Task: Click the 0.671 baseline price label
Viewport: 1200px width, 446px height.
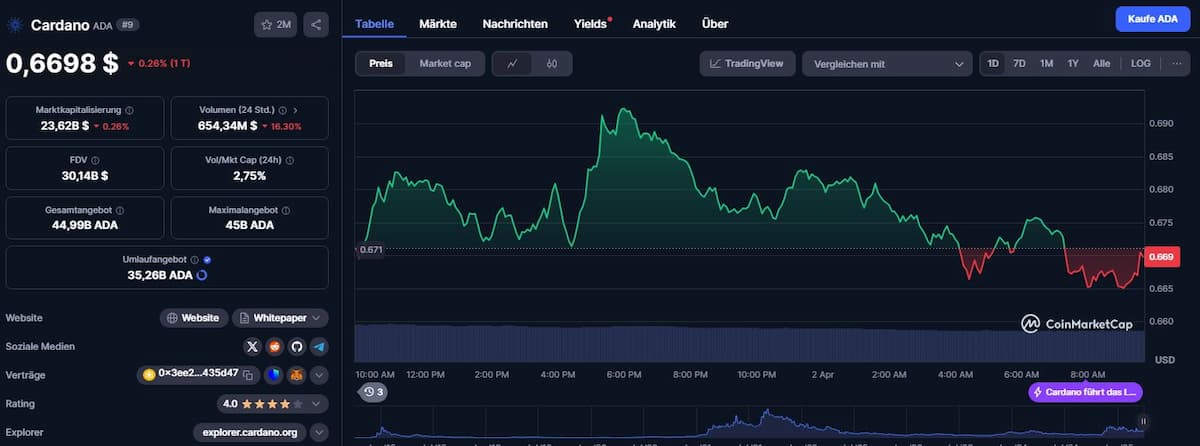Action: click(x=369, y=249)
